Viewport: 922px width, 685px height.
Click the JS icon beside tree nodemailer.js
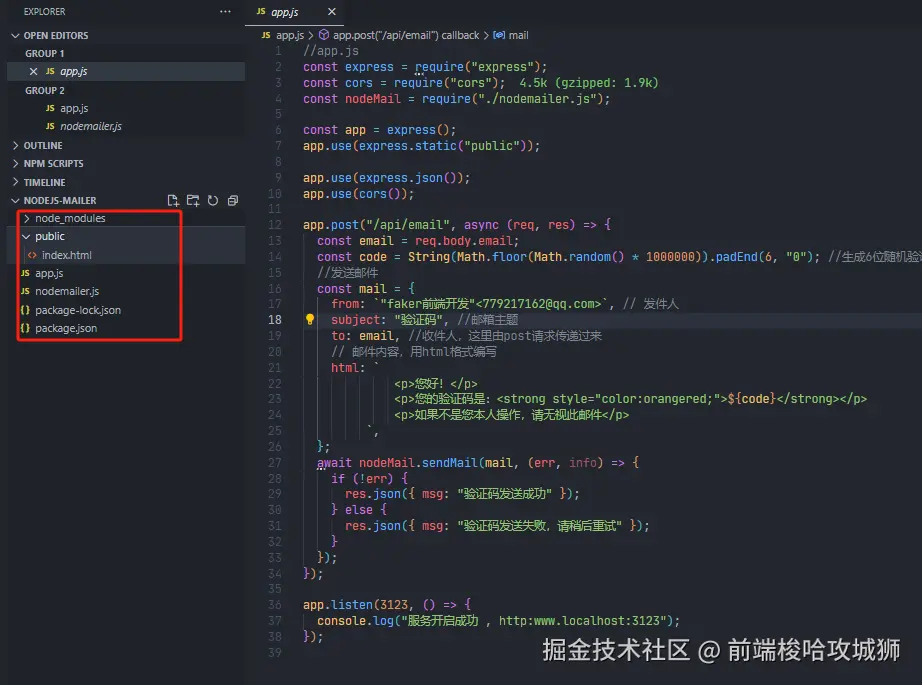(x=25, y=291)
